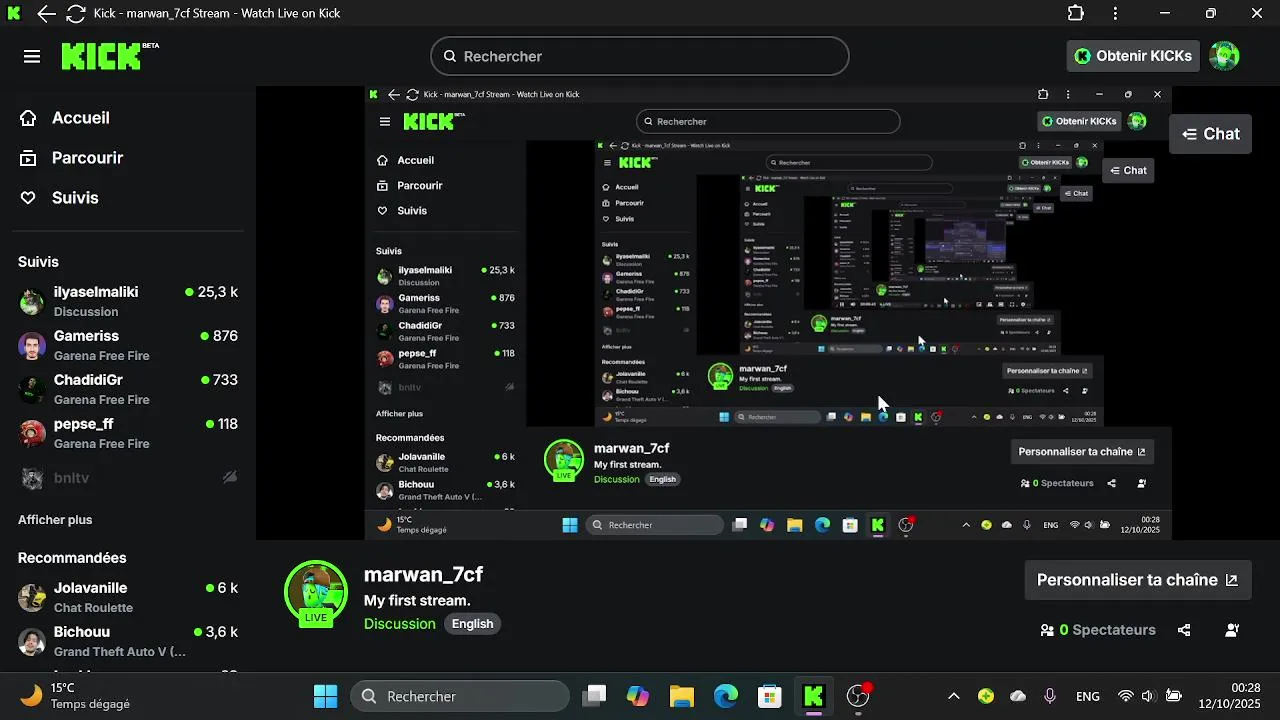The image size is (1280, 720).
Task: Go back with the browser back arrow
Action: (x=46, y=13)
